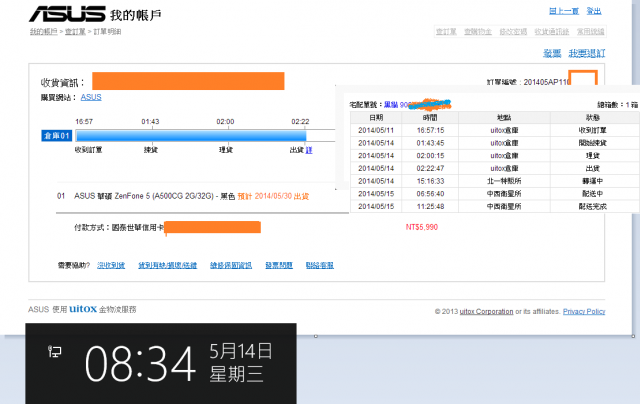The image size is (640, 404).
Task: Click the 我的帳戶 breadcrumb link
Action: [x=43, y=31]
